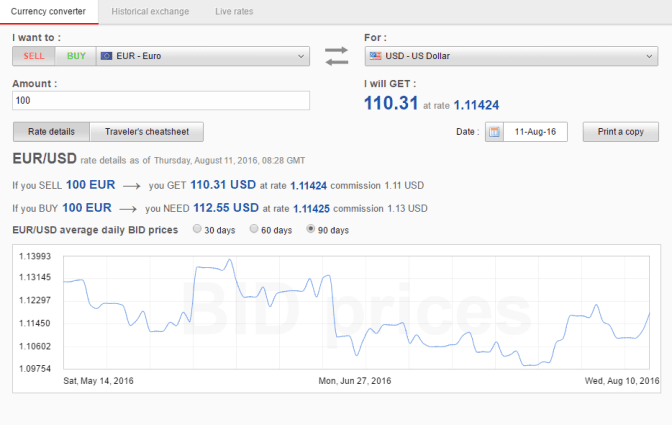Choose the 30 days radio button

197,230
